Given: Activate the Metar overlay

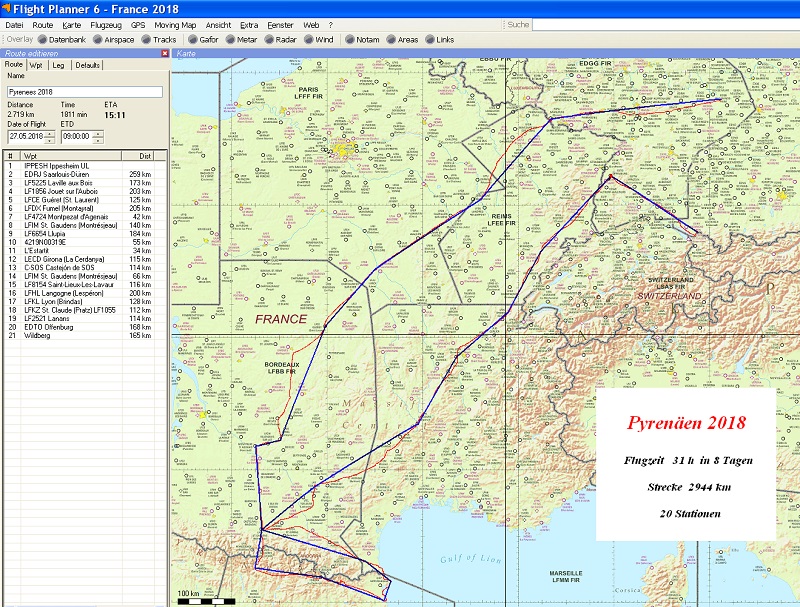Looking at the screenshot, I should 246,39.
